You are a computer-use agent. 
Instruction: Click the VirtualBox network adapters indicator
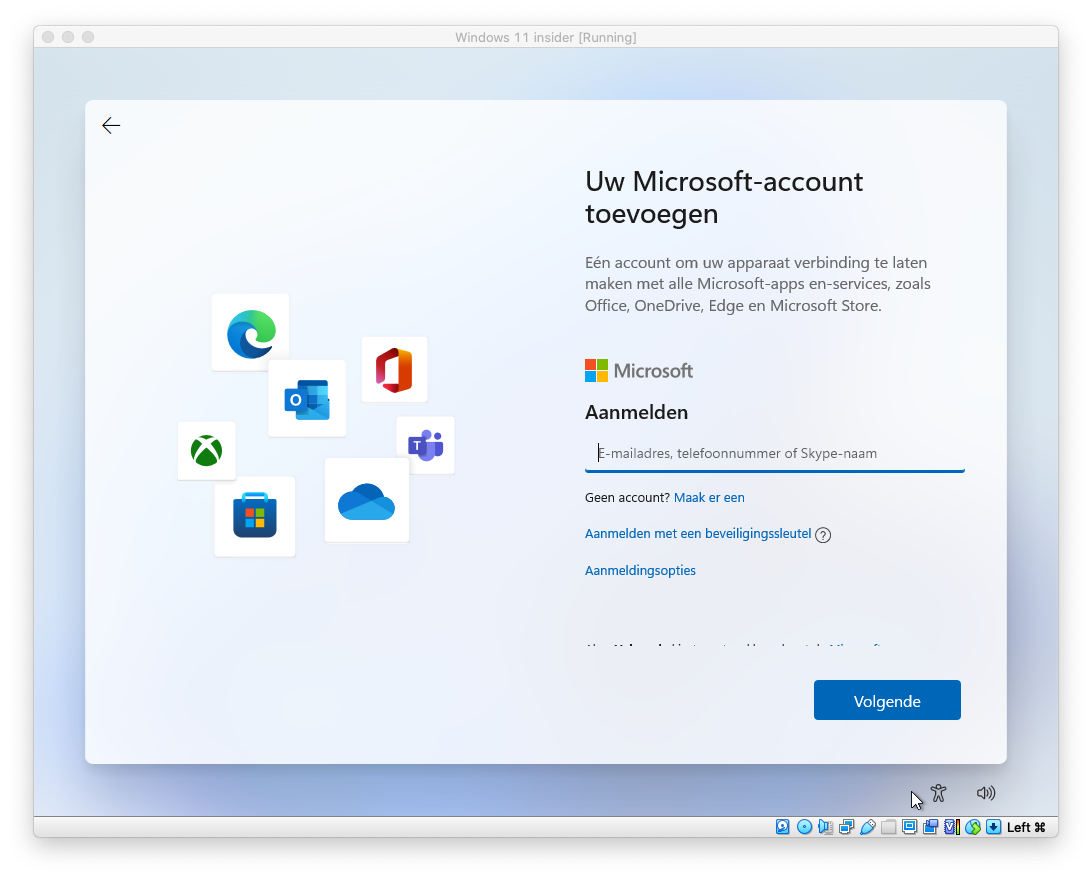(x=846, y=827)
